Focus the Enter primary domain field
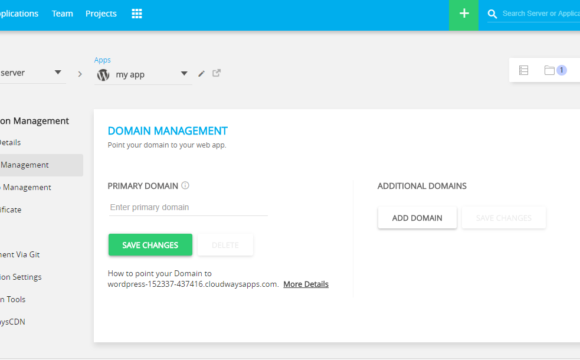The width and height of the screenshot is (580, 360). click(x=188, y=207)
